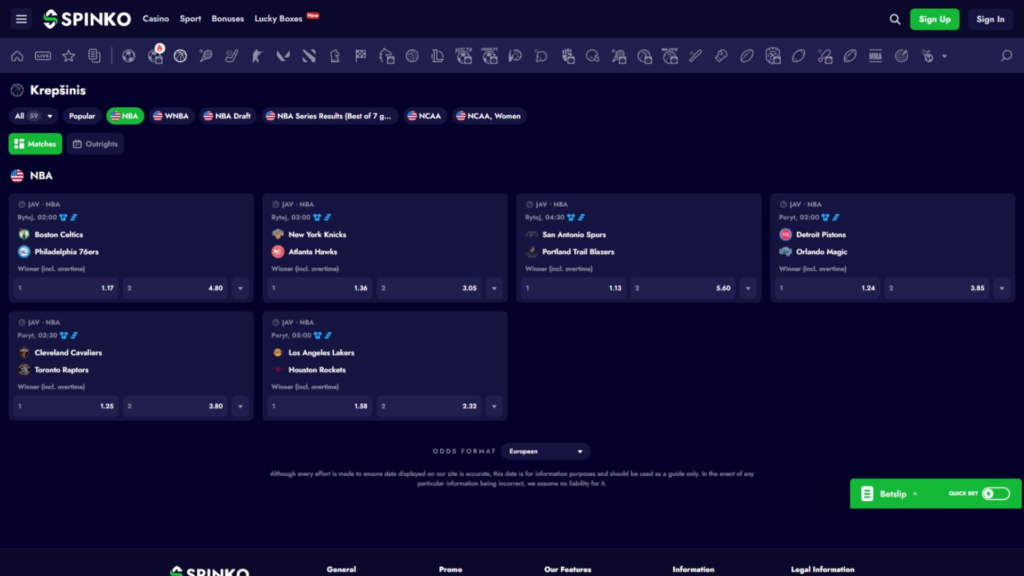Select the NCAA league chip
Screen dimensions: 1024x576
click(424, 116)
